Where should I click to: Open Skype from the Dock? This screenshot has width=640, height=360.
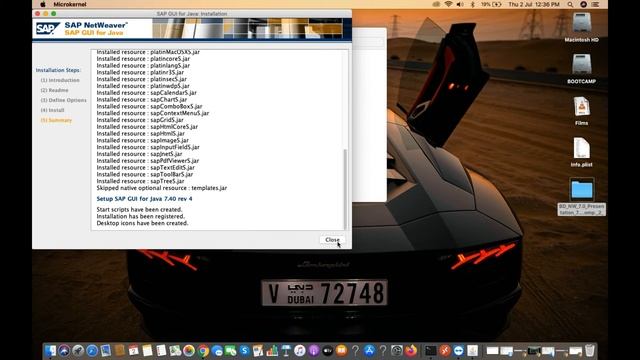[x=244, y=351]
